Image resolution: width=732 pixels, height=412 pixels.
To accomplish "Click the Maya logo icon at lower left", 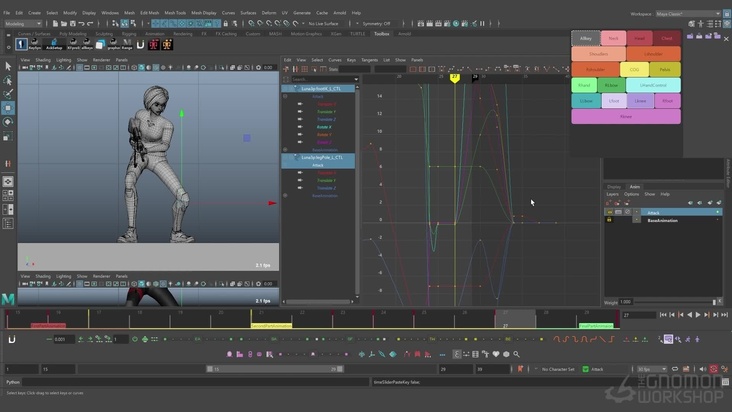I will 8,300.
